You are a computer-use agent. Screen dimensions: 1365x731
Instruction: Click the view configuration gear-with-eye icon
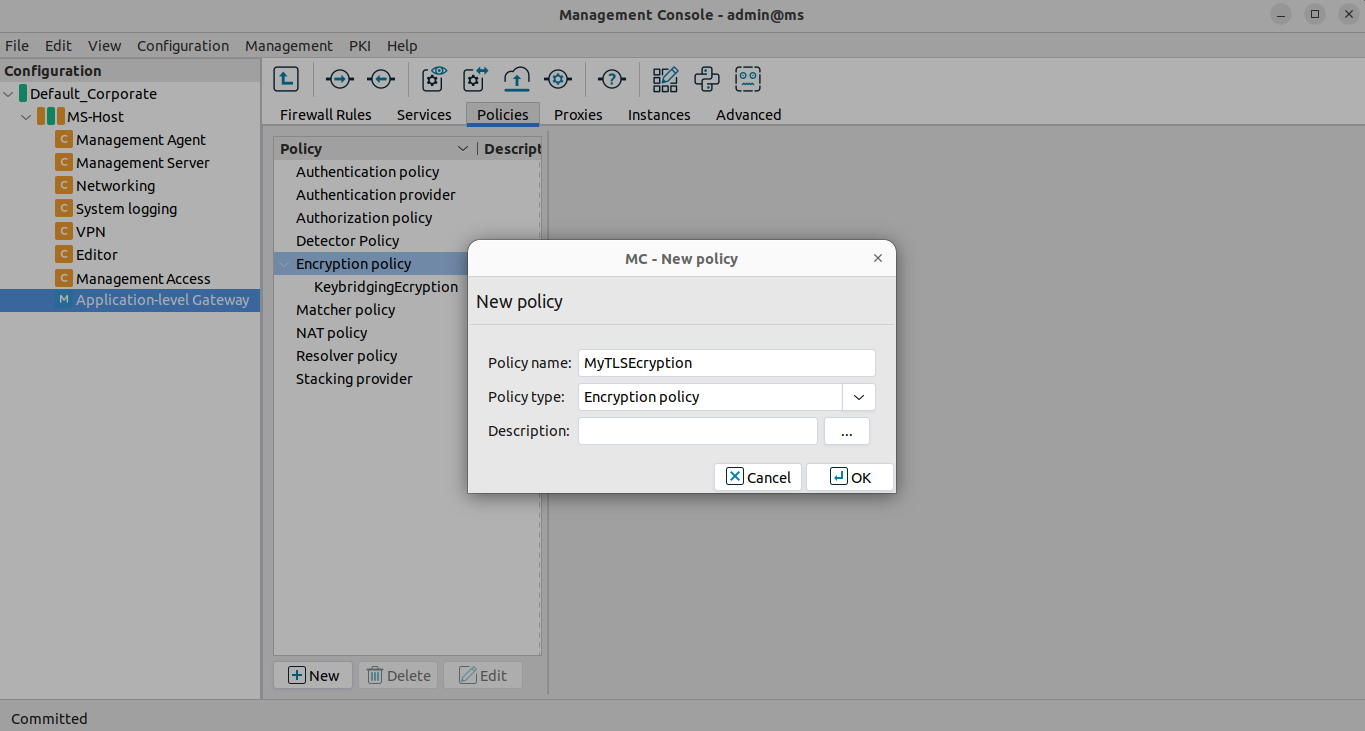434,79
